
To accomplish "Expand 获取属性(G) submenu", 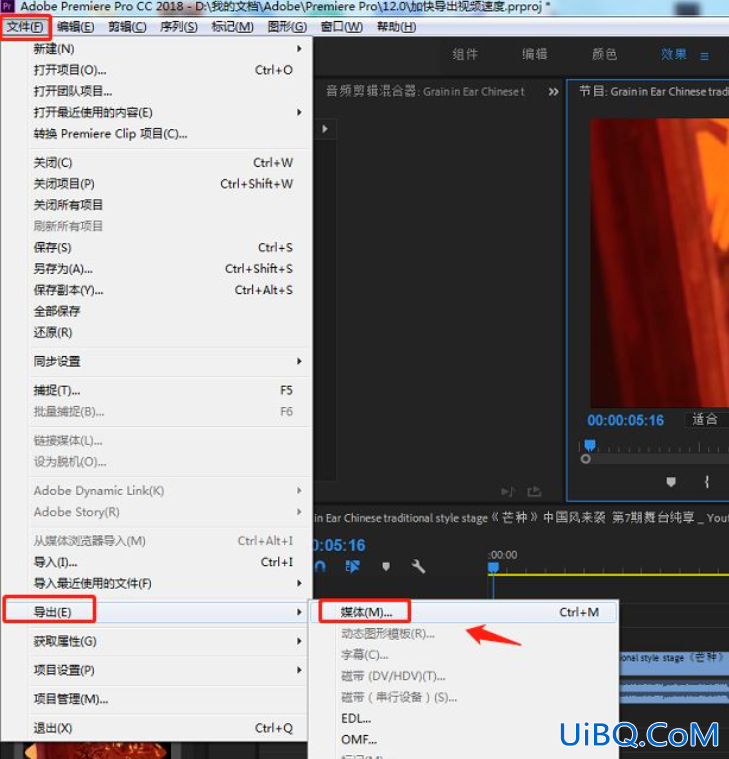I will coord(168,641).
